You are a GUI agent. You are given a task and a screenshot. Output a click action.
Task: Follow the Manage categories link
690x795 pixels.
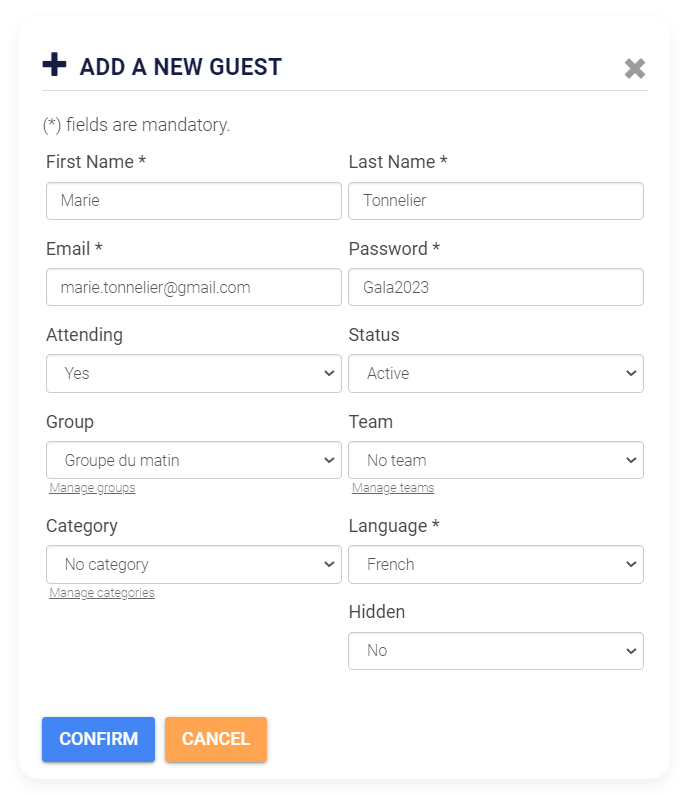[102, 593]
